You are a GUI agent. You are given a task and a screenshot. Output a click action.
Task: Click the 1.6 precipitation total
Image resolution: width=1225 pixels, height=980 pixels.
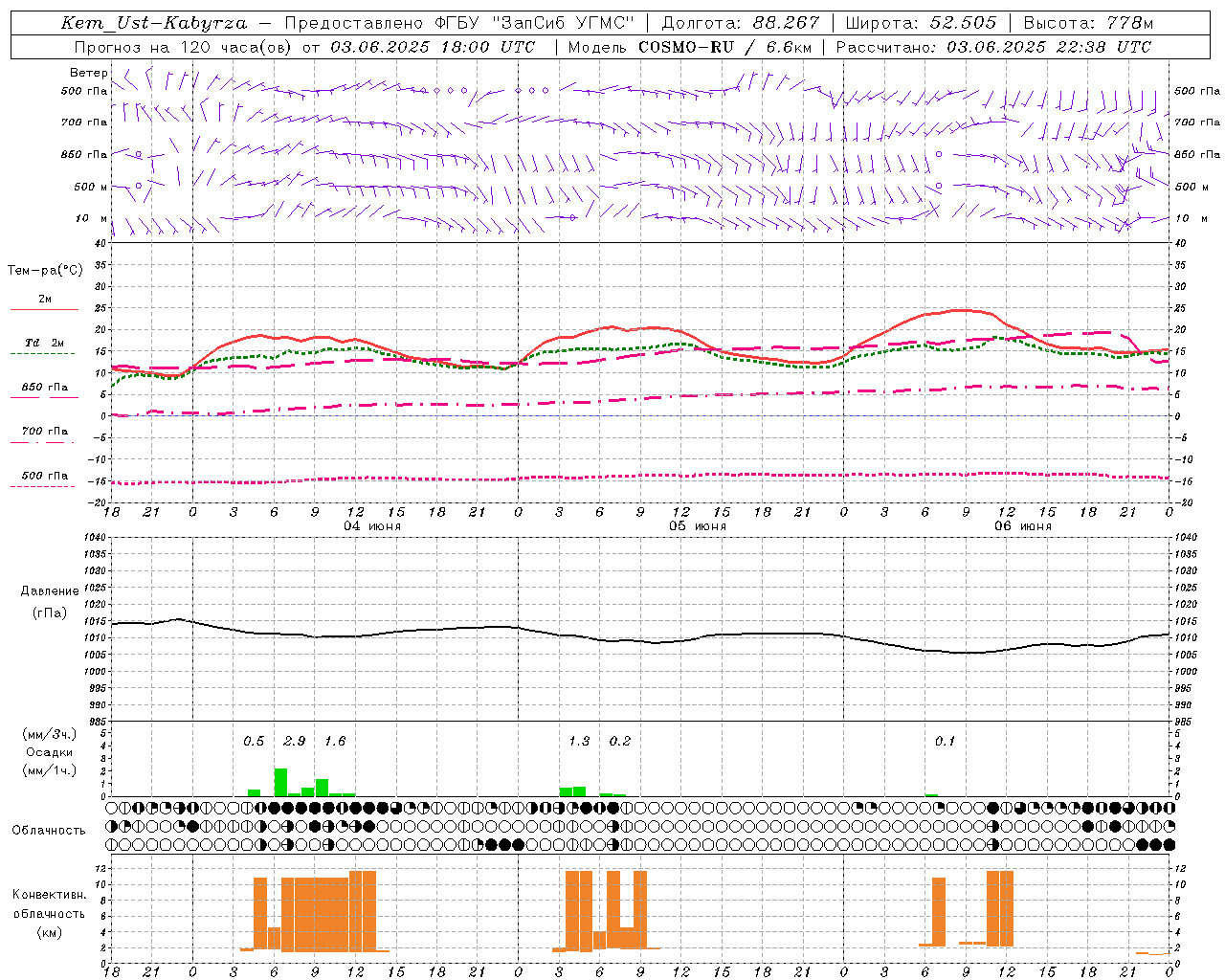335,741
